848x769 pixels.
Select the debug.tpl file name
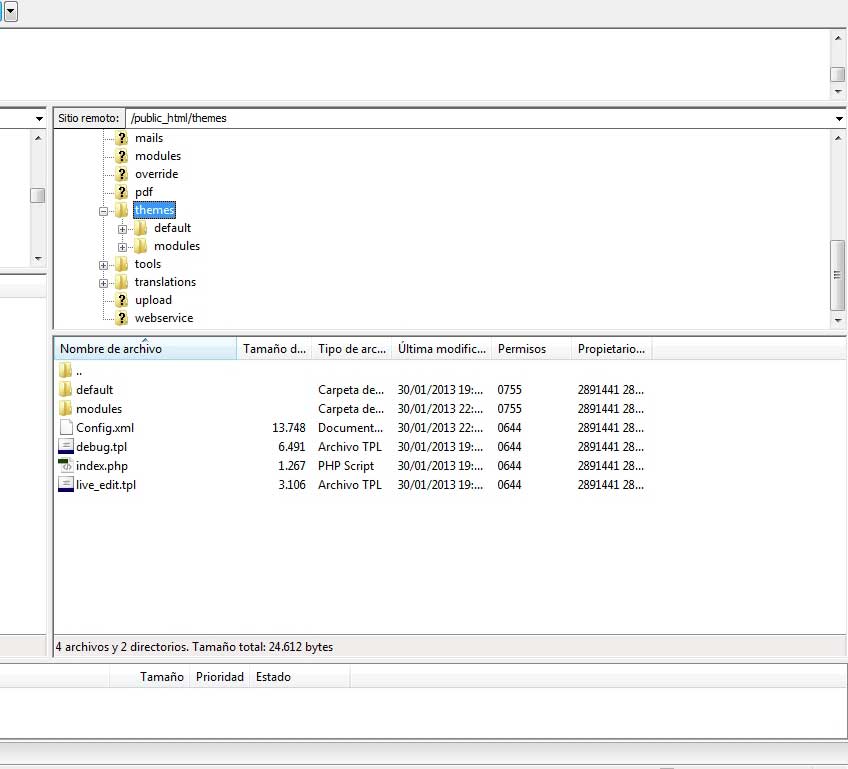[102, 447]
